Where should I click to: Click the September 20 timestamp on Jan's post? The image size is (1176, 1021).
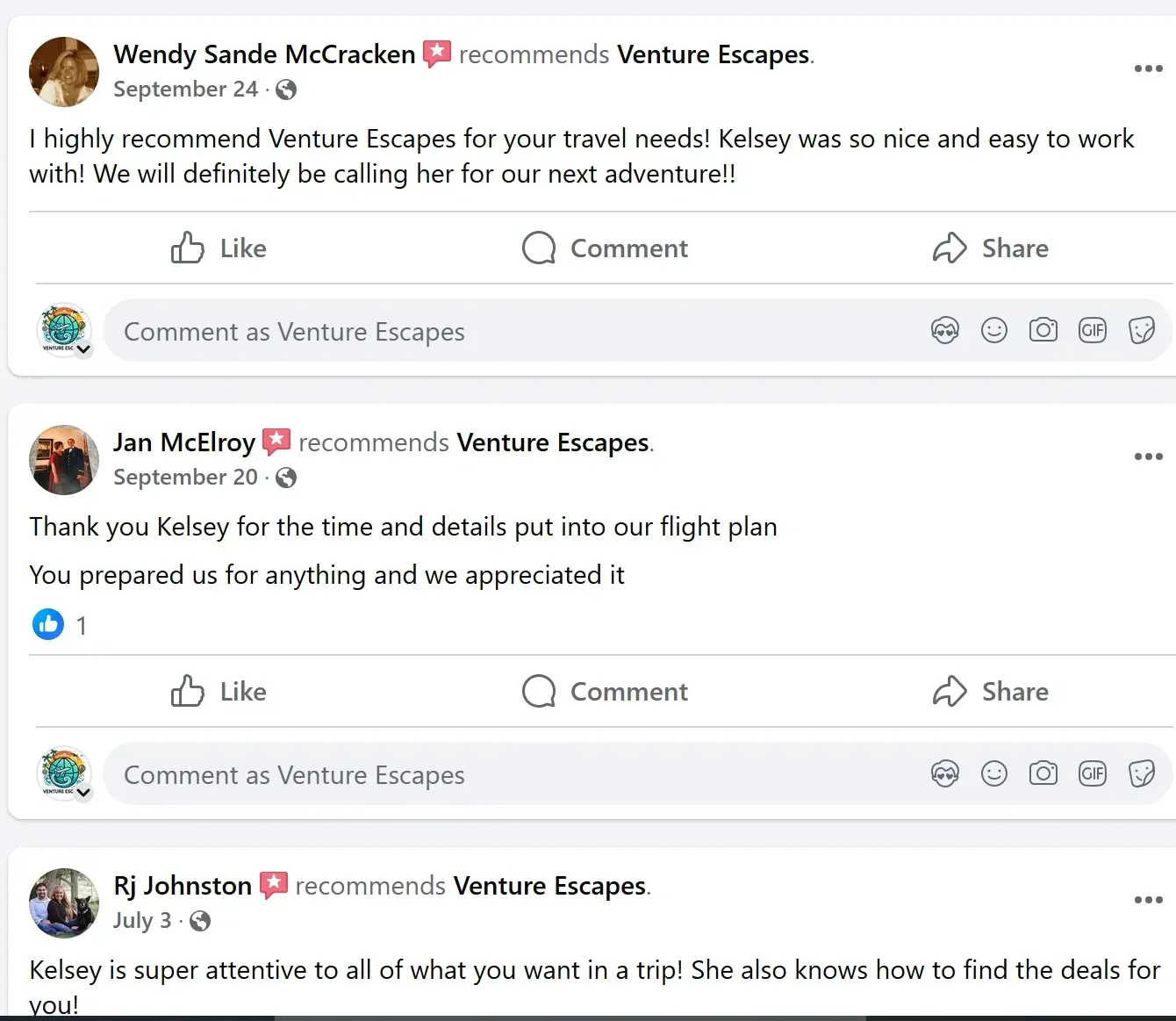pos(185,478)
